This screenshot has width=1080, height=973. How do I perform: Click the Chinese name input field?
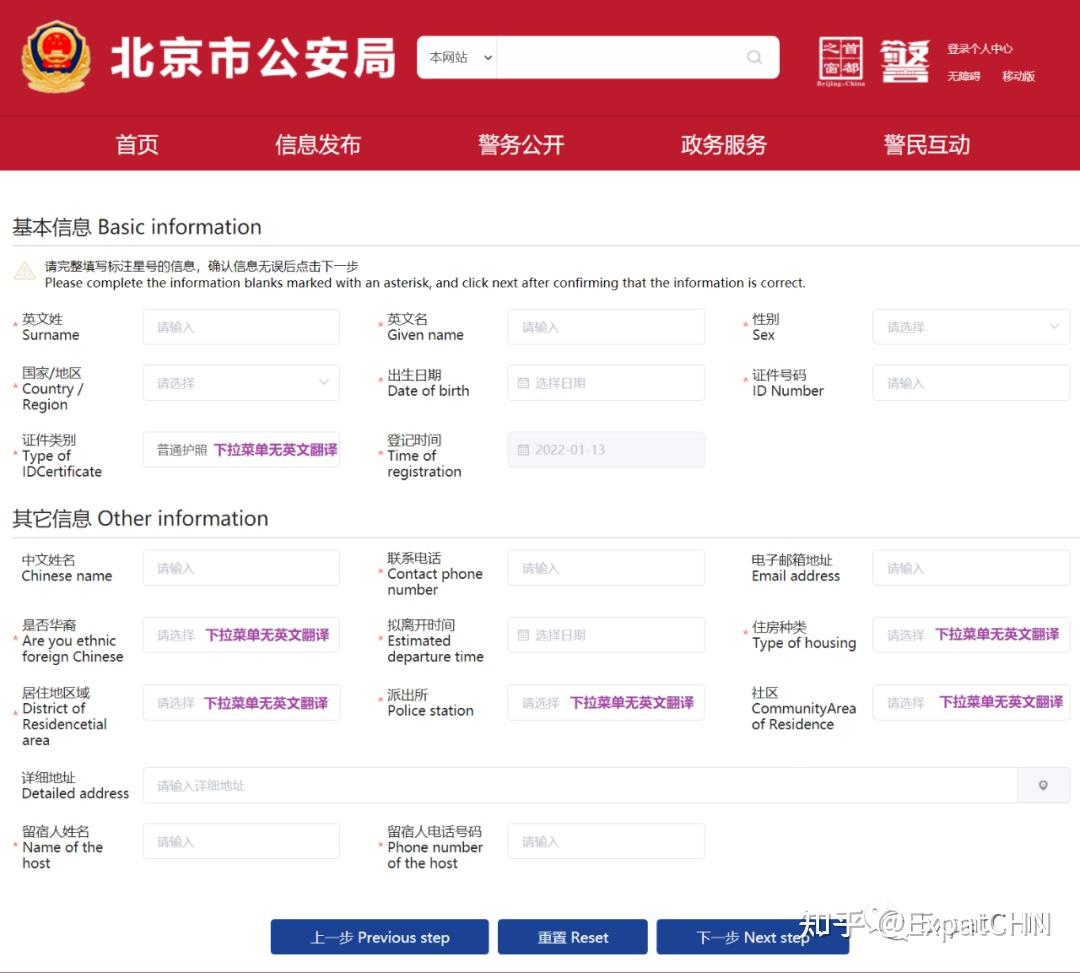point(240,567)
